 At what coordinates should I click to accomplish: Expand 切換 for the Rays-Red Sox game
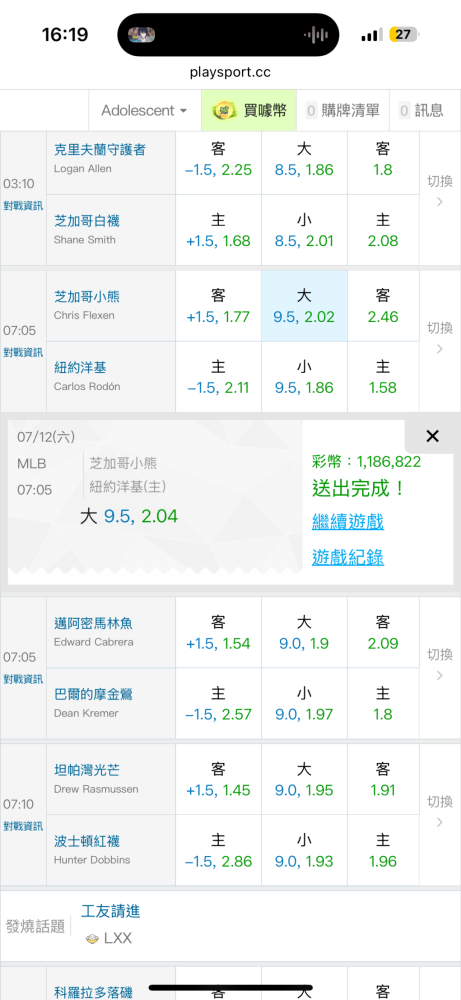pos(439,811)
